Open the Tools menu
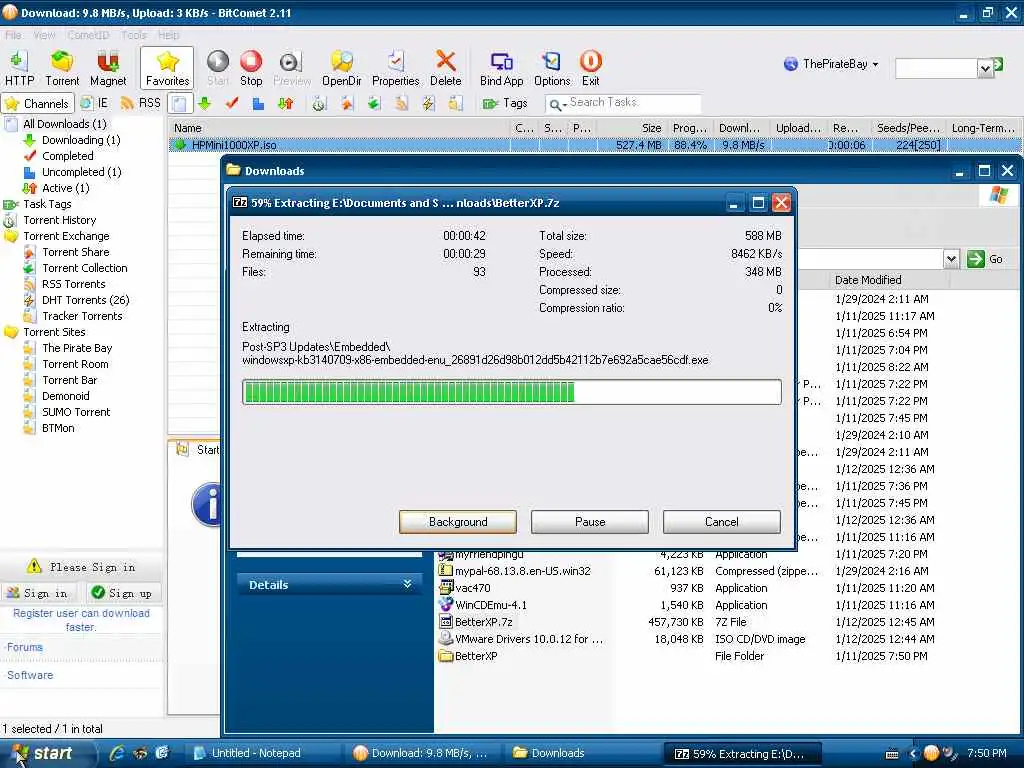Viewport: 1024px width, 768px height. (x=133, y=35)
